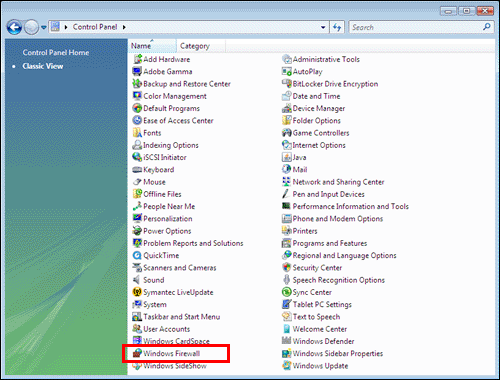Sort items by the Name column

click(152, 46)
